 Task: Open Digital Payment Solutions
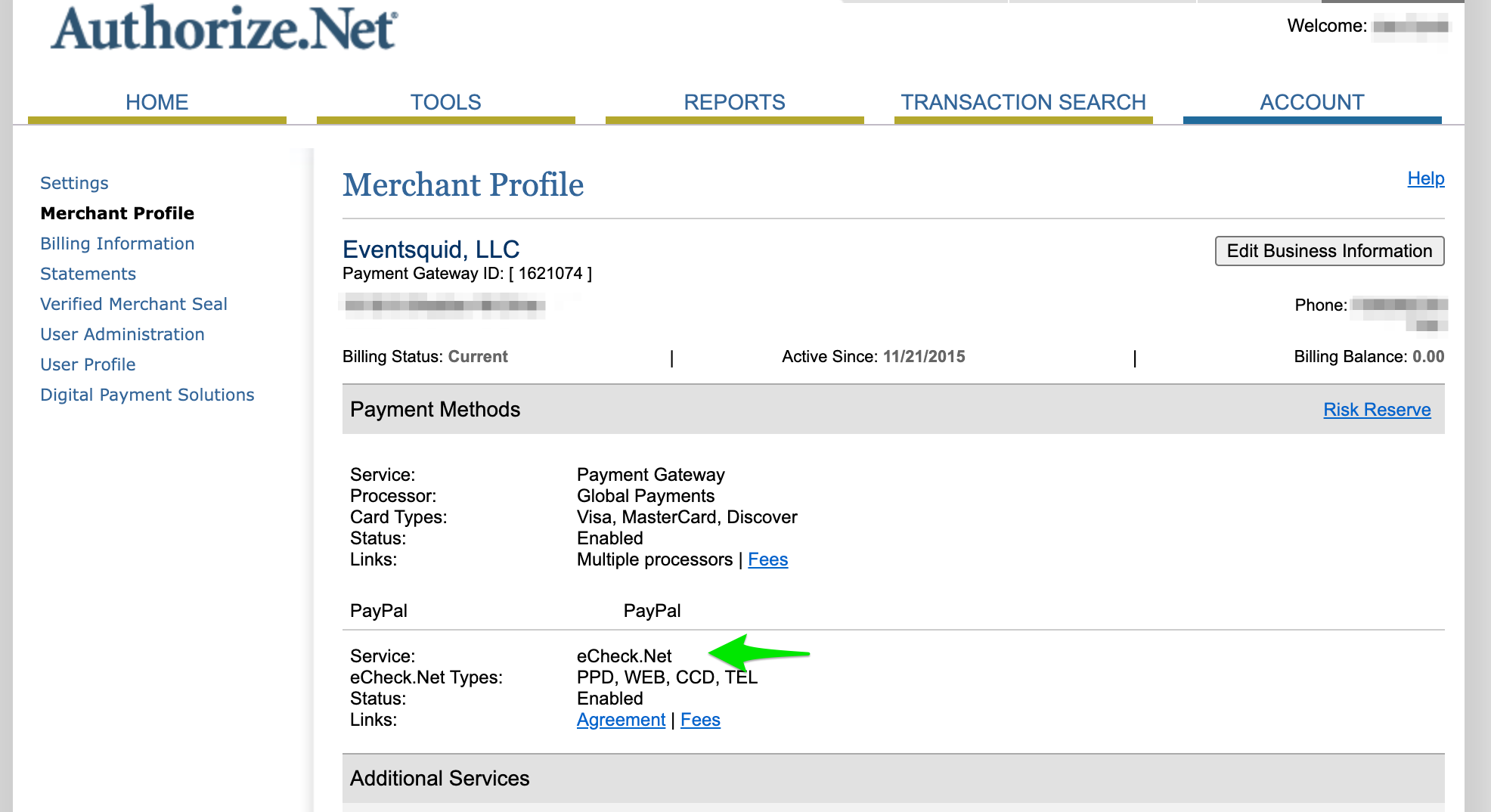(x=147, y=395)
